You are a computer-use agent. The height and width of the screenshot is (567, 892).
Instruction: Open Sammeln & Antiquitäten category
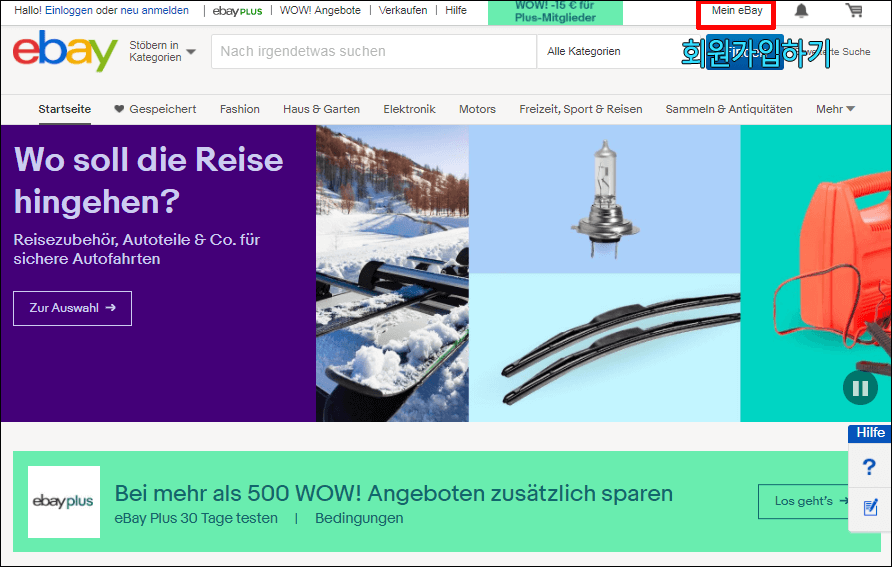pos(729,109)
